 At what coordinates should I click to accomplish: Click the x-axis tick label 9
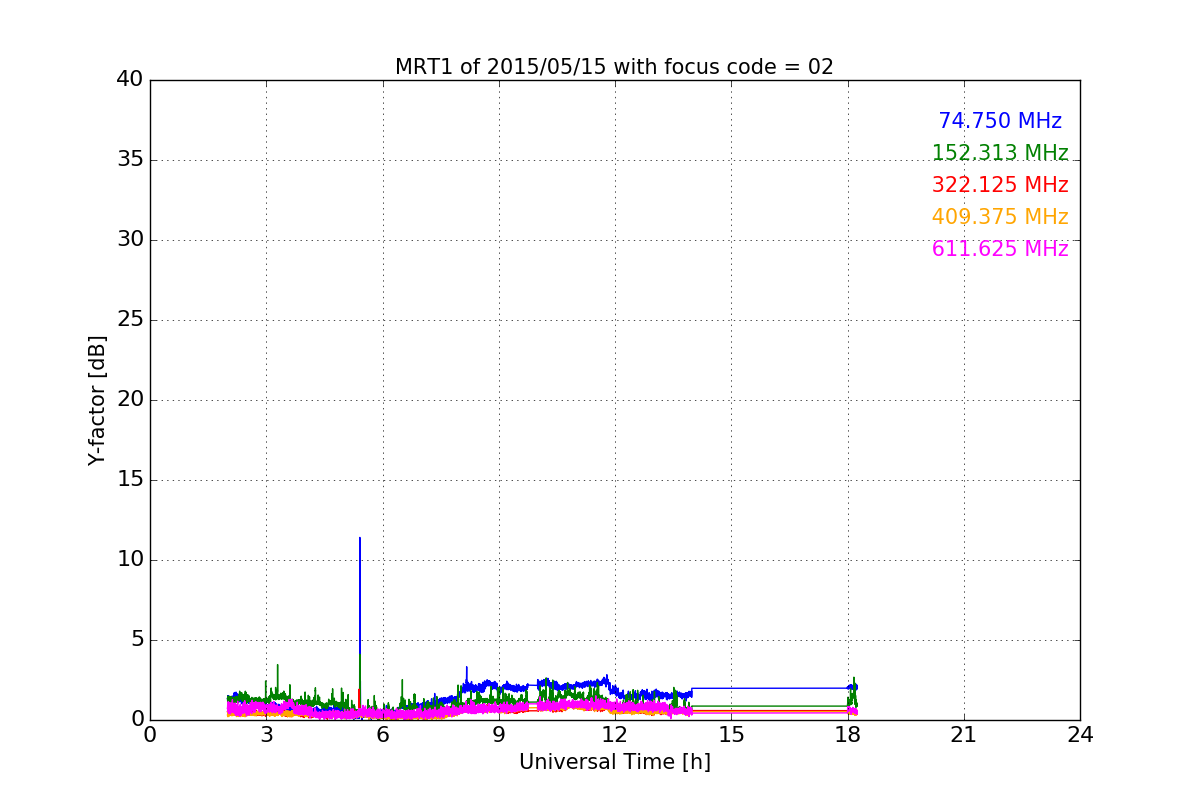(498, 735)
